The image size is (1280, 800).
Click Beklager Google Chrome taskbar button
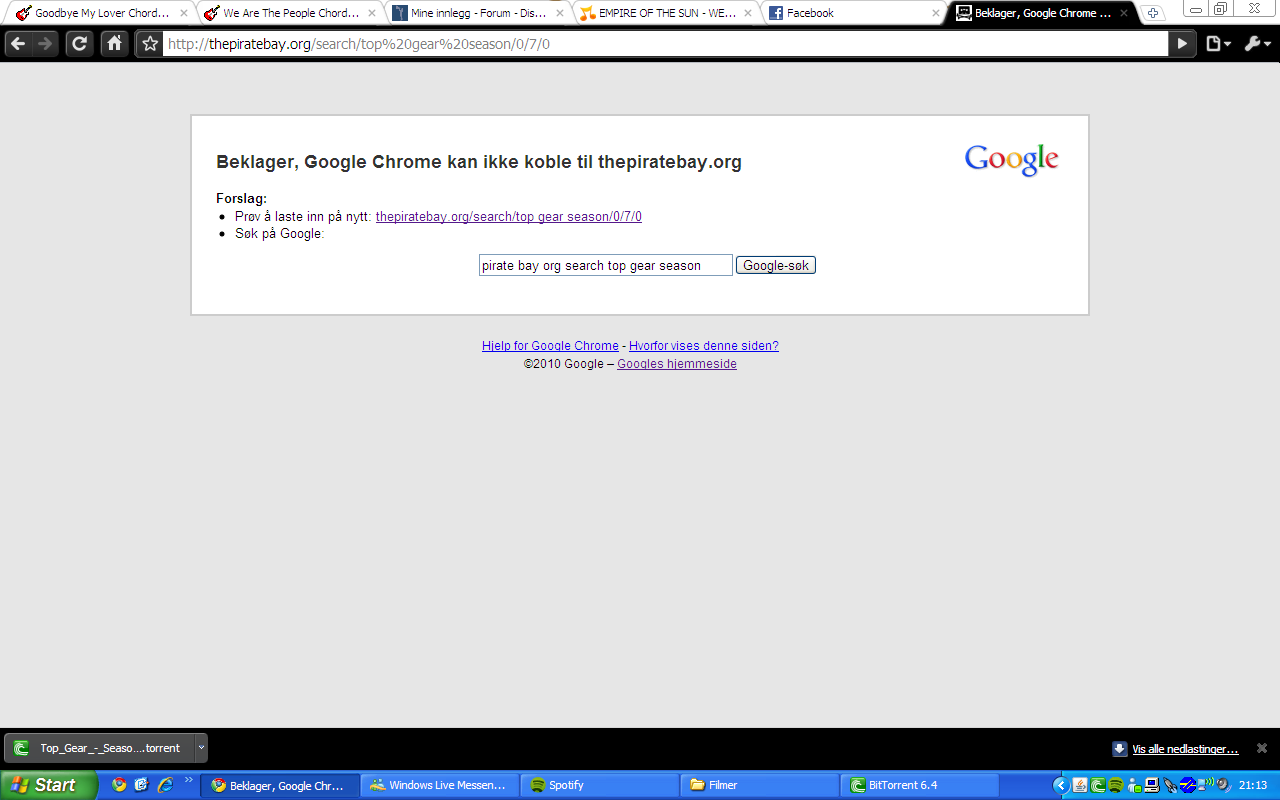click(280, 785)
